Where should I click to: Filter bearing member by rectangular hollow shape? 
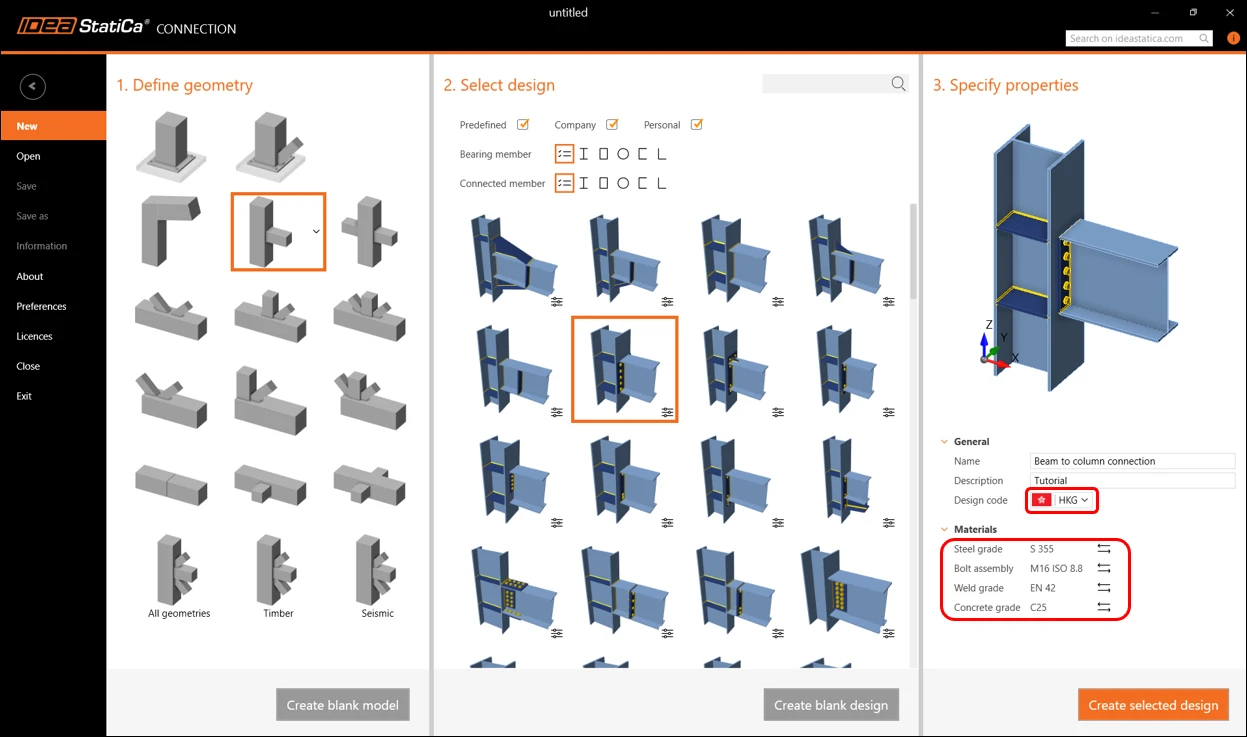click(603, 154)
